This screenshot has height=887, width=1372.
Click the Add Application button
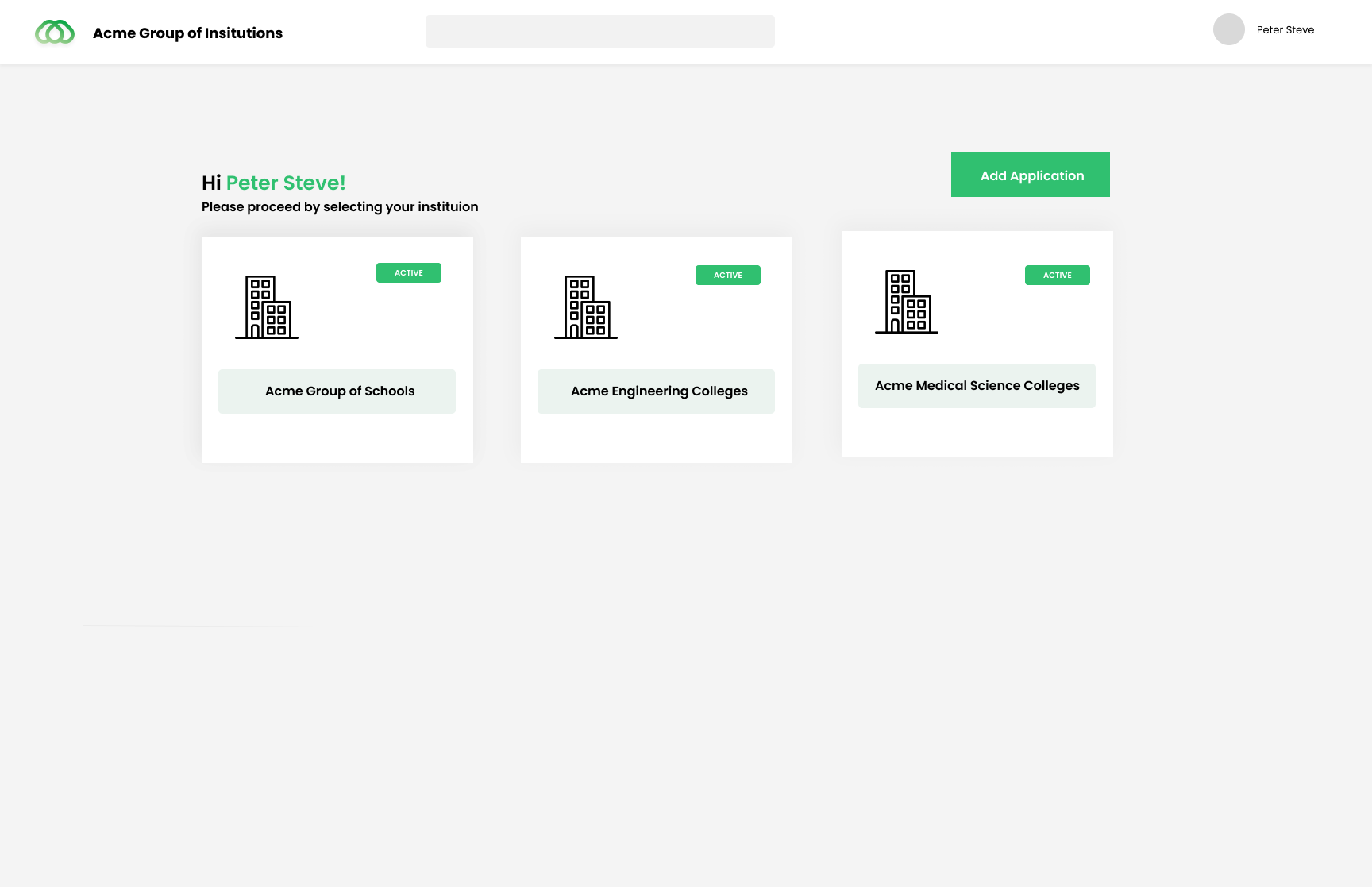pyautogui.click(x=1030, y=175)
